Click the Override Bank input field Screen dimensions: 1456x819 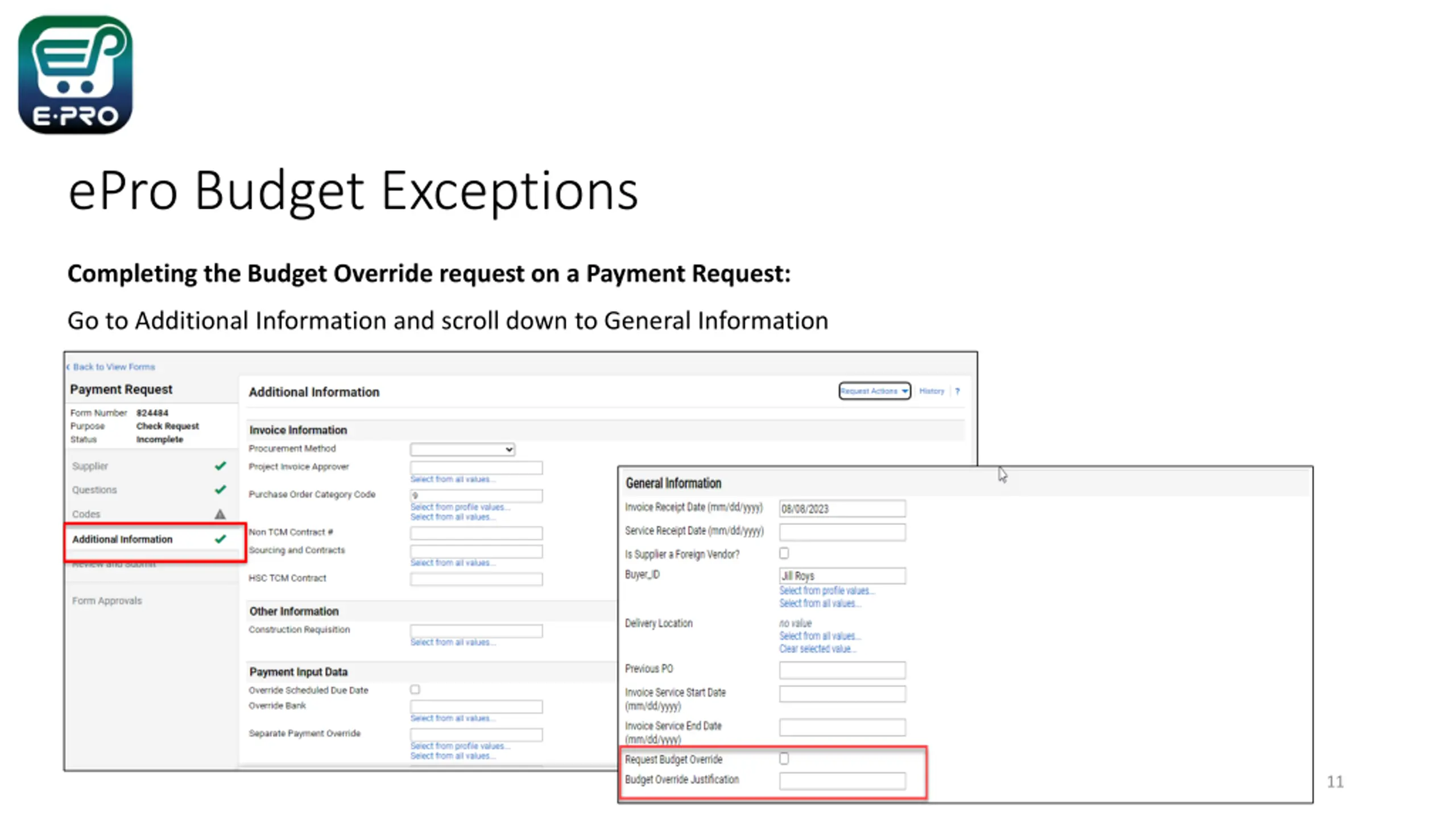(x=476, y=706)
